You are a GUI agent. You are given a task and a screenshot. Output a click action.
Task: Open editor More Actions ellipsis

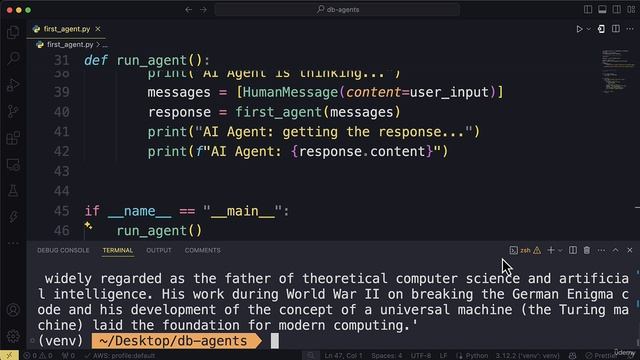[630, 29]
